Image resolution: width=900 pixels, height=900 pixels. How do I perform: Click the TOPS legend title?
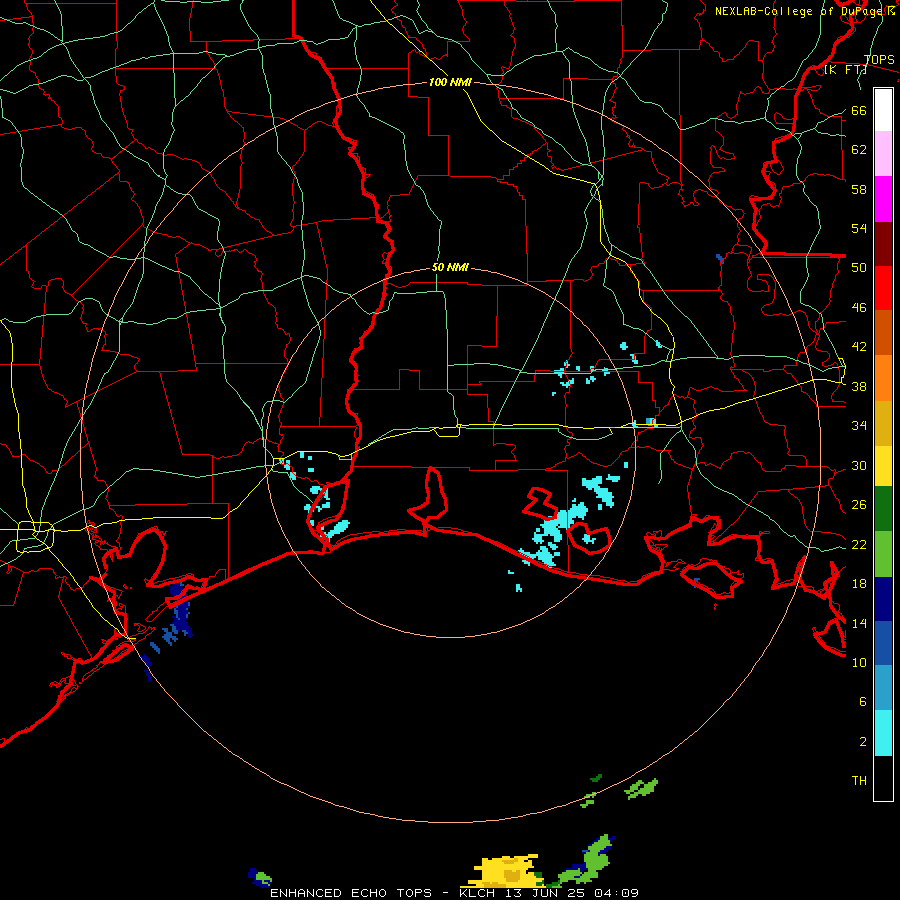pos(879,60)
